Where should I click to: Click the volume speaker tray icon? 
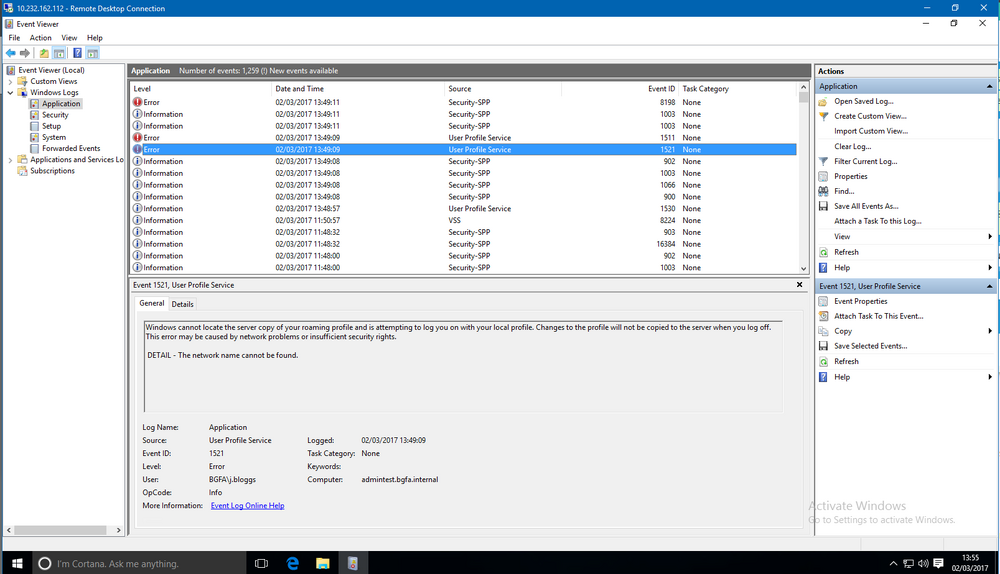click(923, 563)
